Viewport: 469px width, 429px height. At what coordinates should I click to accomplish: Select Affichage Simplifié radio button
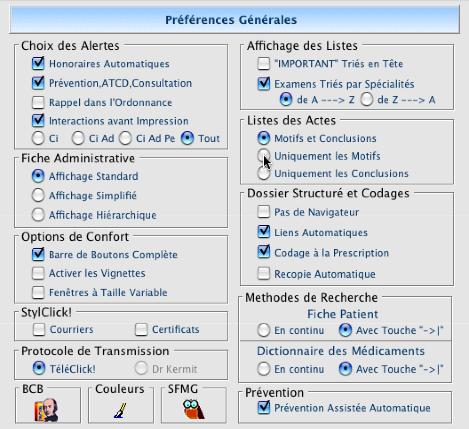(x=38, y=195)
